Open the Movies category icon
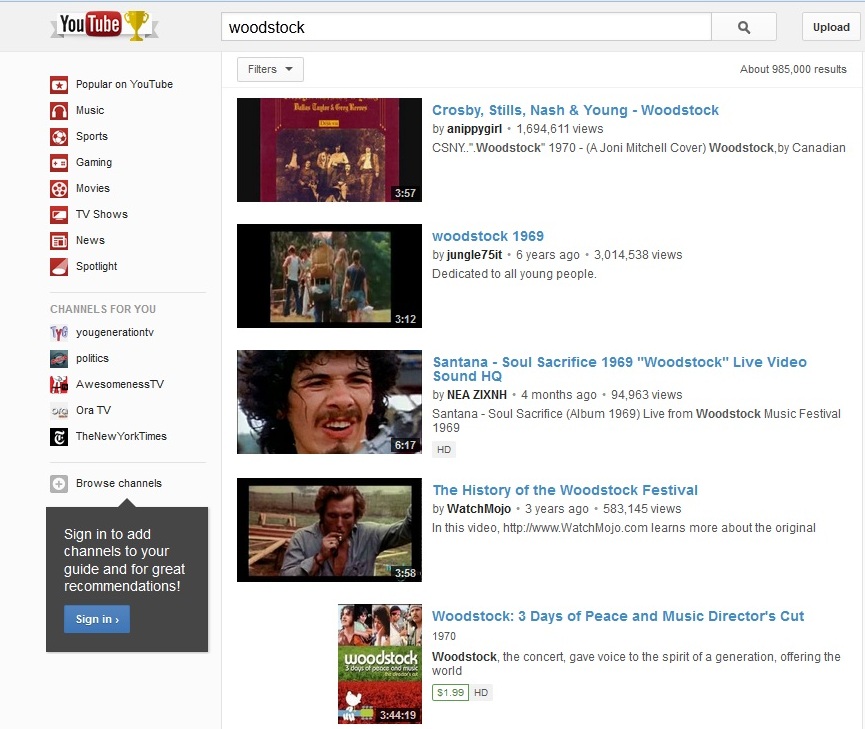This screenshot has width=865, height=729. (x=58, y=188)
